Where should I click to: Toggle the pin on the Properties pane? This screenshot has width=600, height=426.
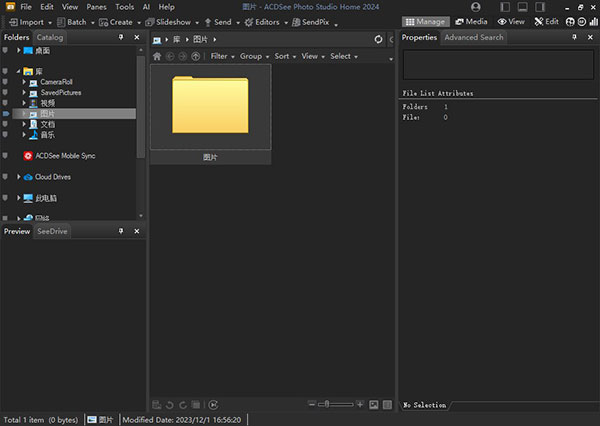pos(572,37)
